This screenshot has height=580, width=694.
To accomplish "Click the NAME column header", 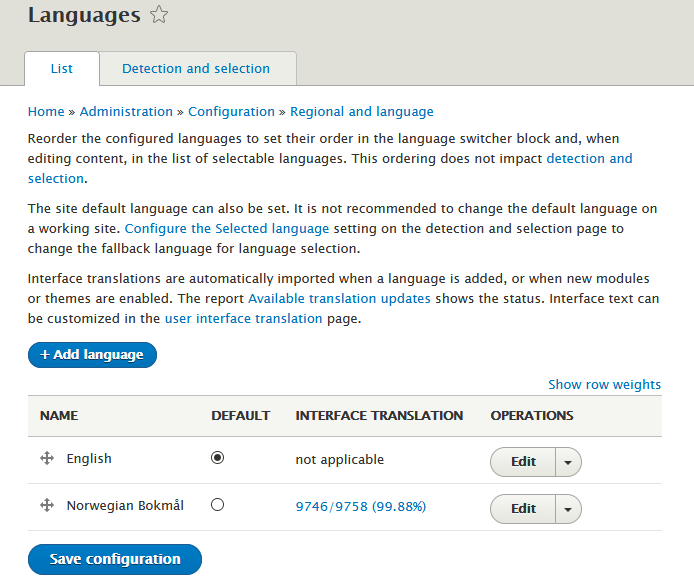I will click(59, 415).
